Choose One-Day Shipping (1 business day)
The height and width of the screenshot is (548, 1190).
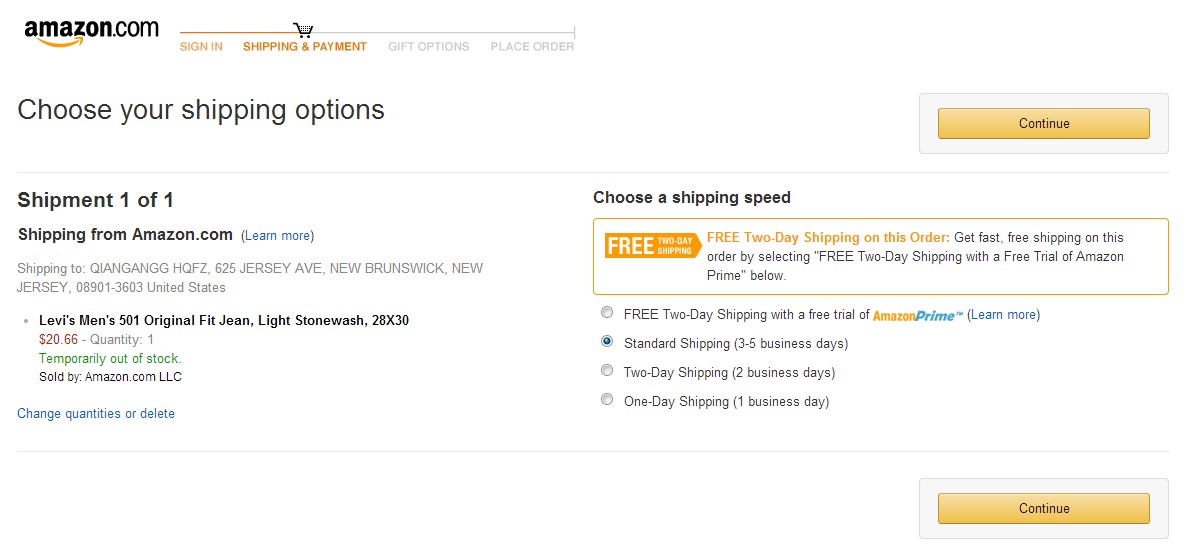(x=607, y=400)
